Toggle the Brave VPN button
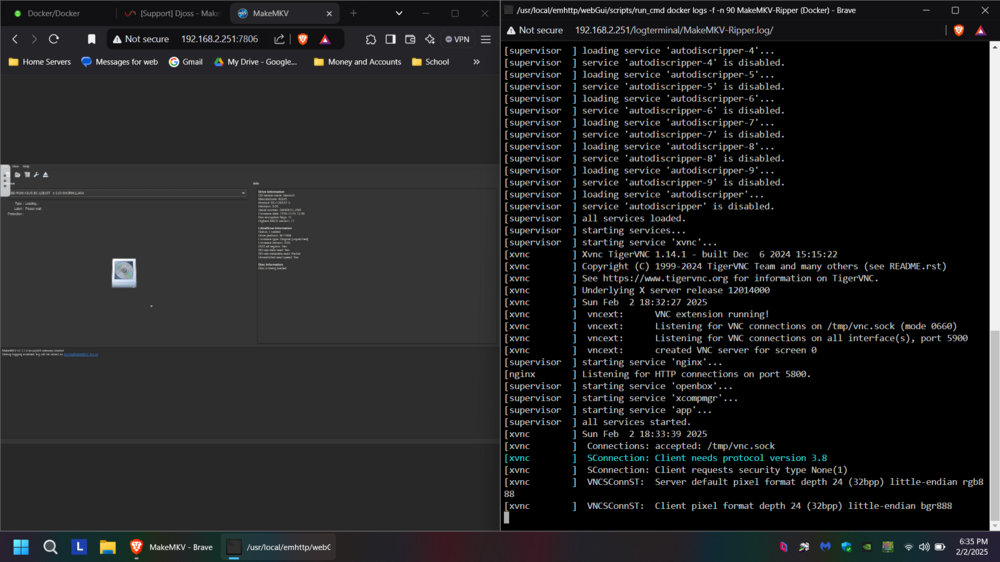This screenshot has width=1000, height=562. (457, 40)
